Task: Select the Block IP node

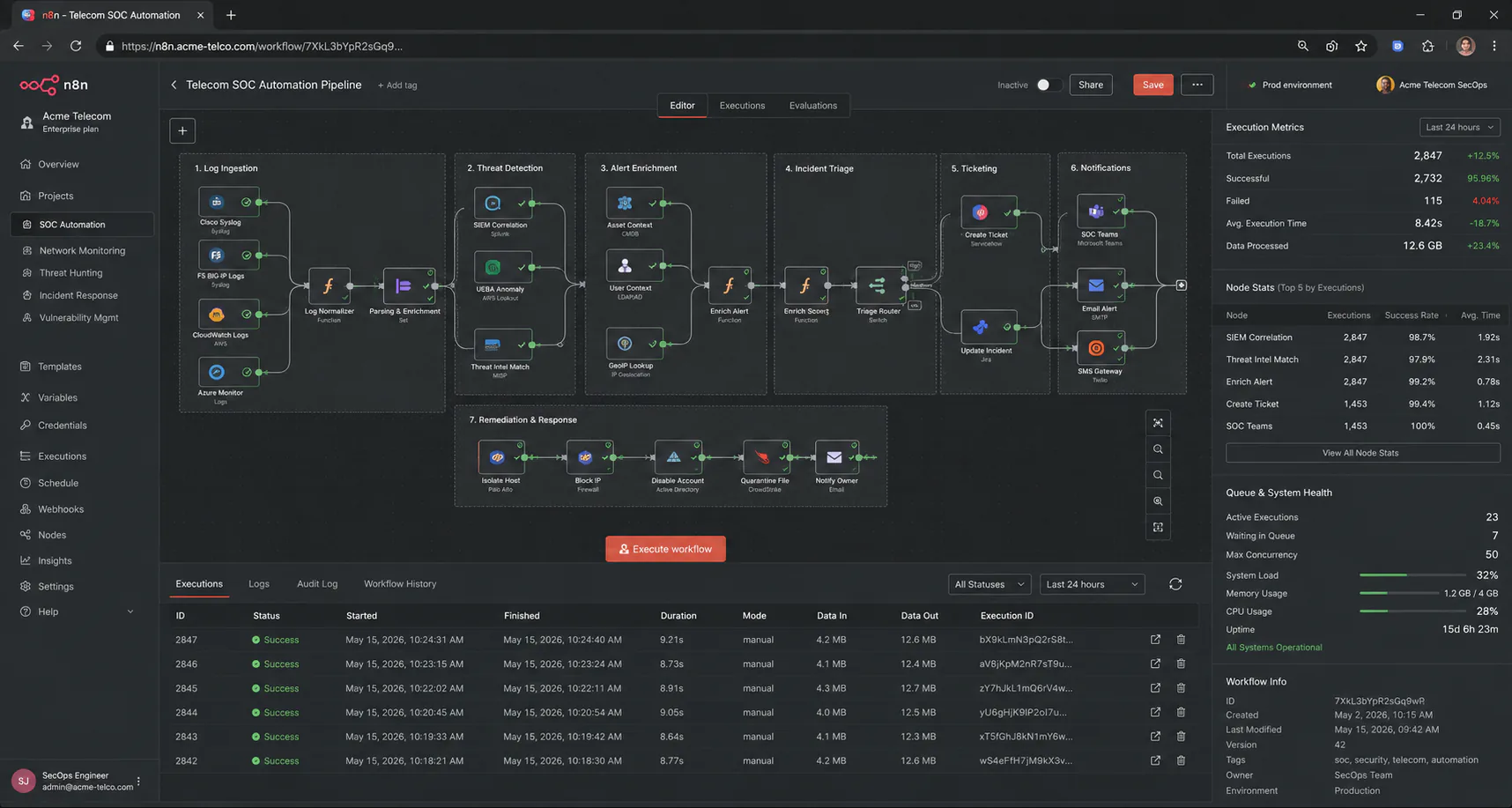Action: tap(589, 457)
